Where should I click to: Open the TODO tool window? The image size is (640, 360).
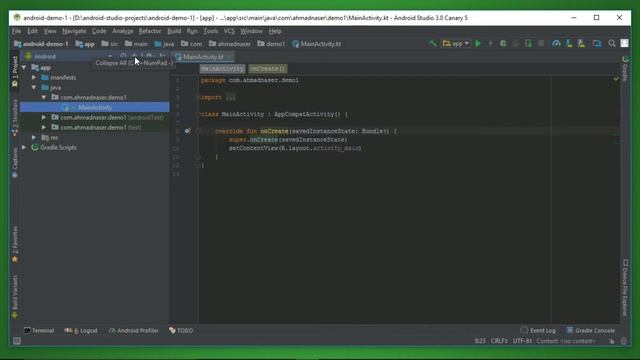tap(181, 331)
